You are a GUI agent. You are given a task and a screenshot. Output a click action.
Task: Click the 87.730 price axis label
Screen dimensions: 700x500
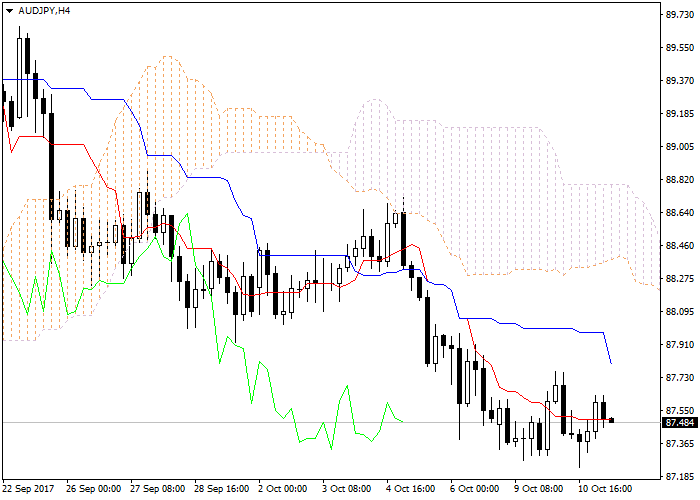[x=679, y=378]
